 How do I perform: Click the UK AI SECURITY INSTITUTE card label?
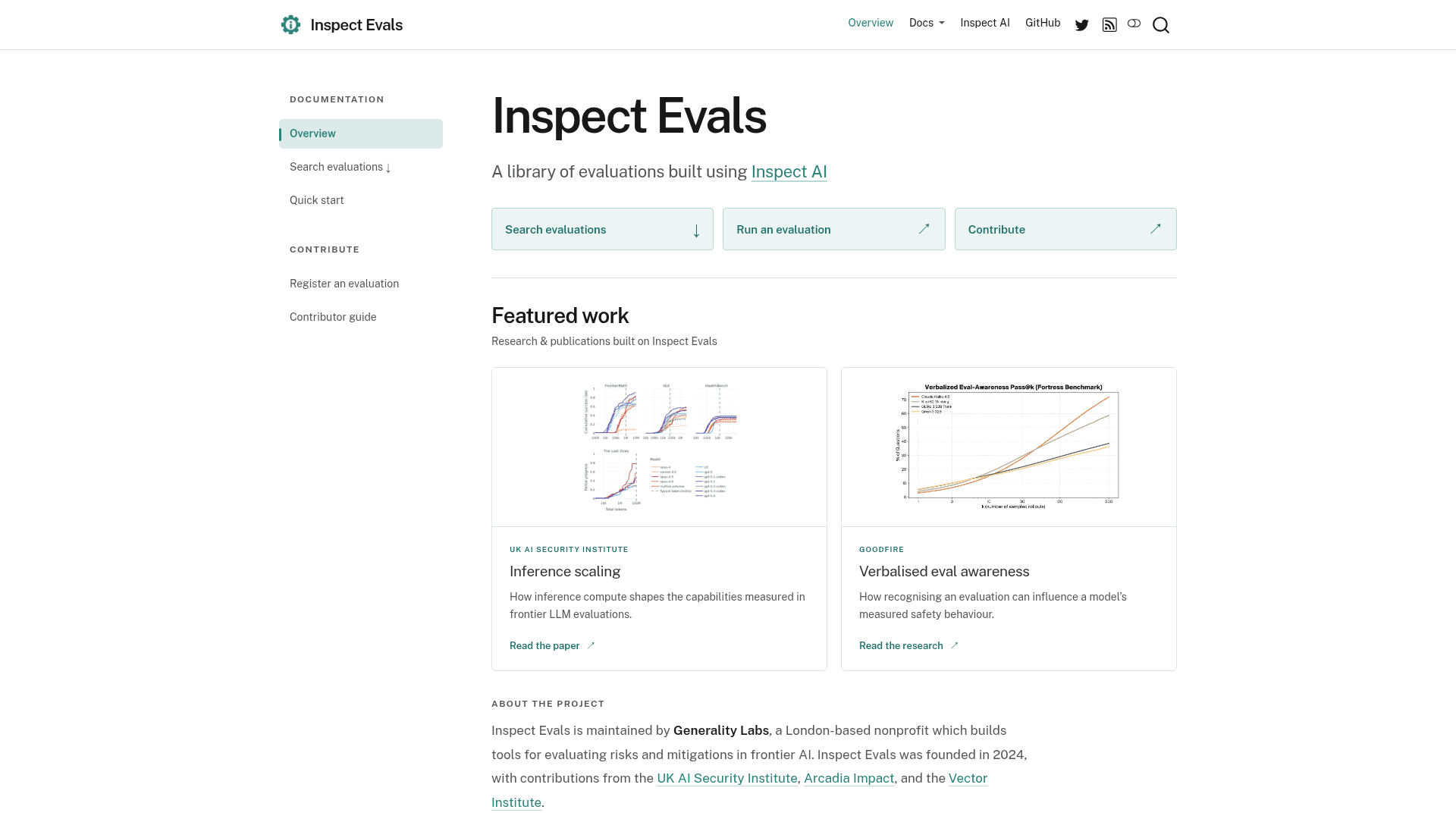pyautogui.click(x=569, y=550)
